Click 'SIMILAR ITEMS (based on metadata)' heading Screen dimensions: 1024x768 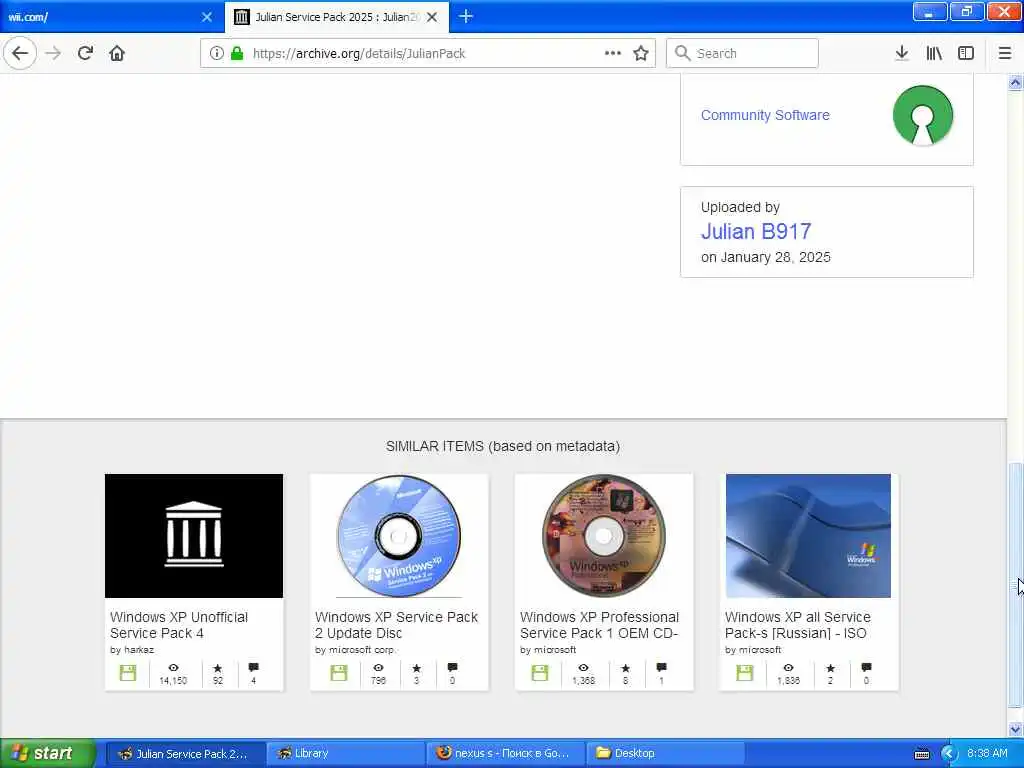click(503, 447)
